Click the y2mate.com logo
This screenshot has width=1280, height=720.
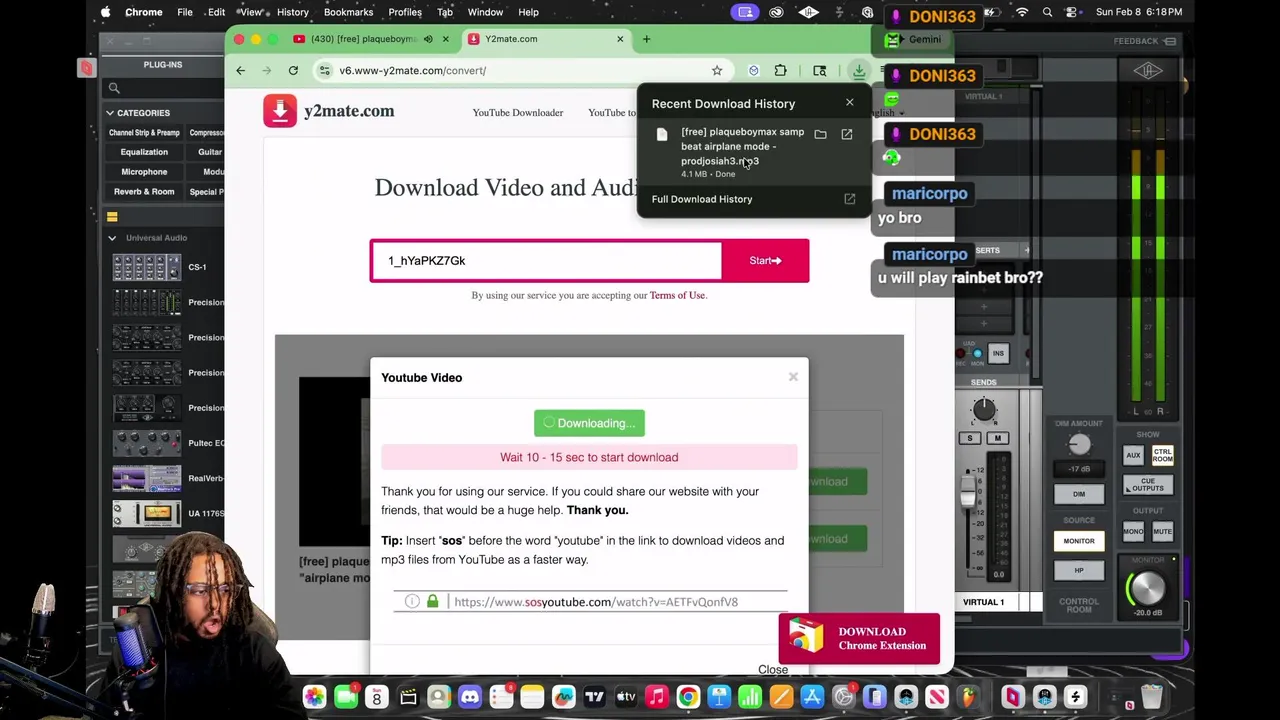tap(329, 111)
